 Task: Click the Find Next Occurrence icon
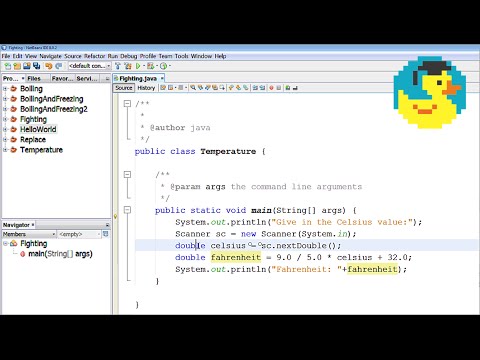[x=208, y=88]
